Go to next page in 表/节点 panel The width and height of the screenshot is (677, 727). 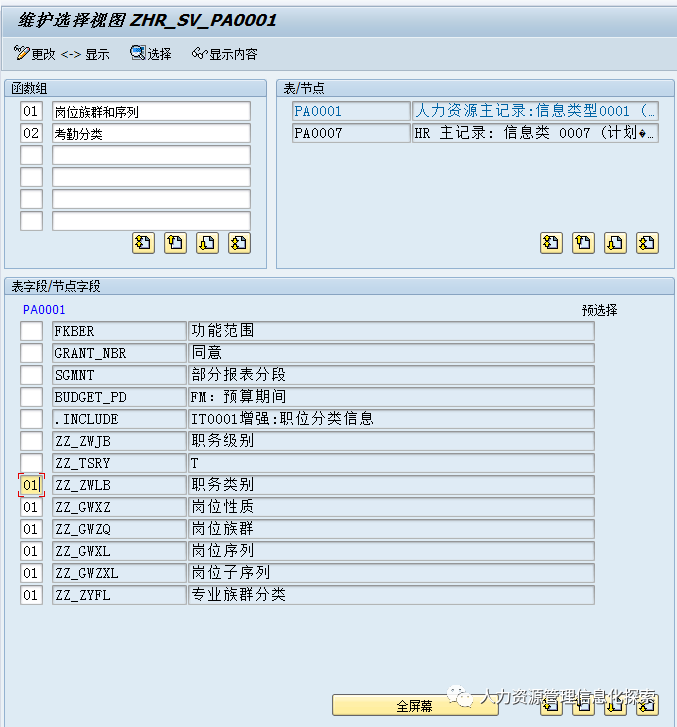(615, 243)
